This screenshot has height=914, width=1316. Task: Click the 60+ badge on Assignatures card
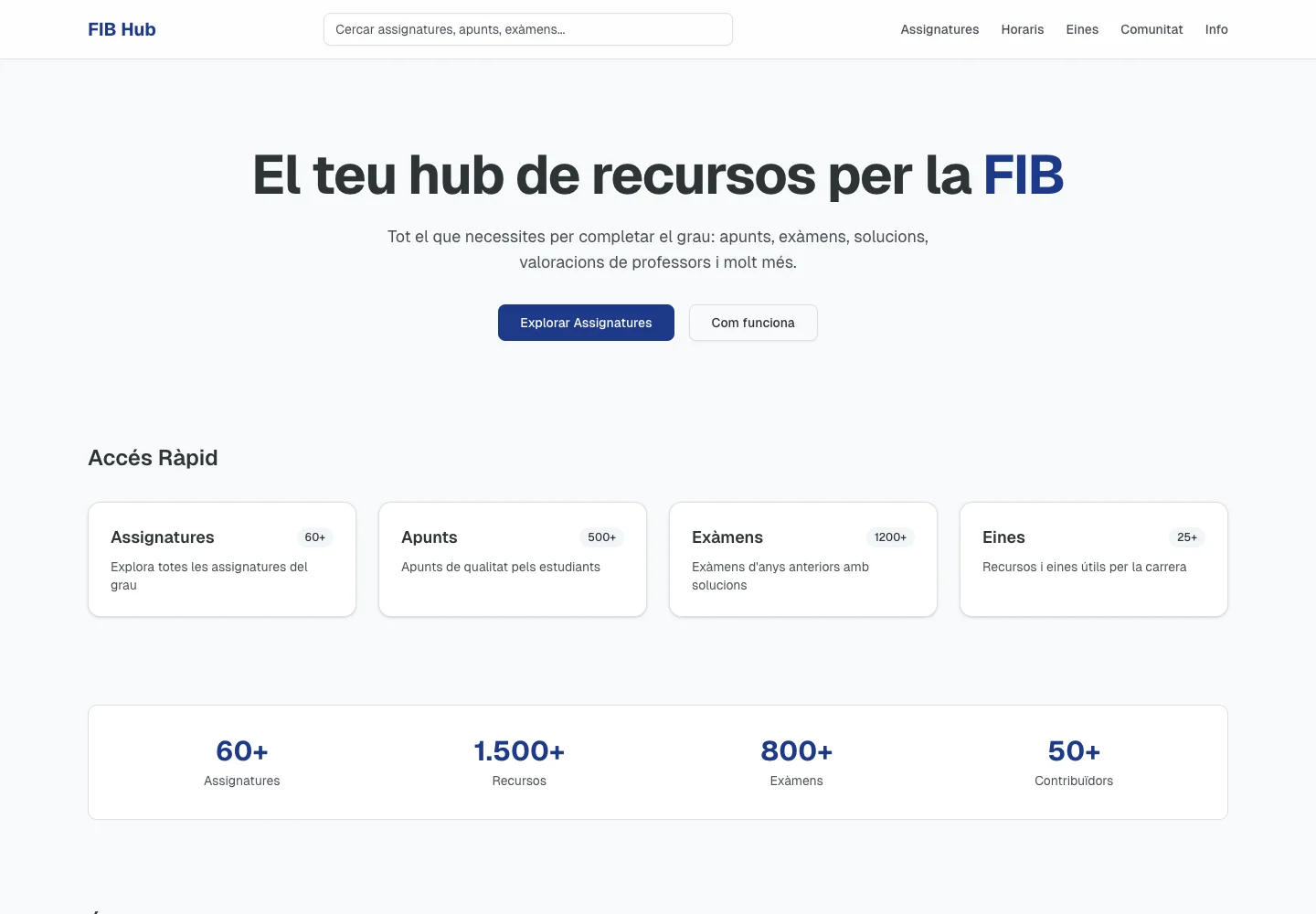click(x=315, y=537)
